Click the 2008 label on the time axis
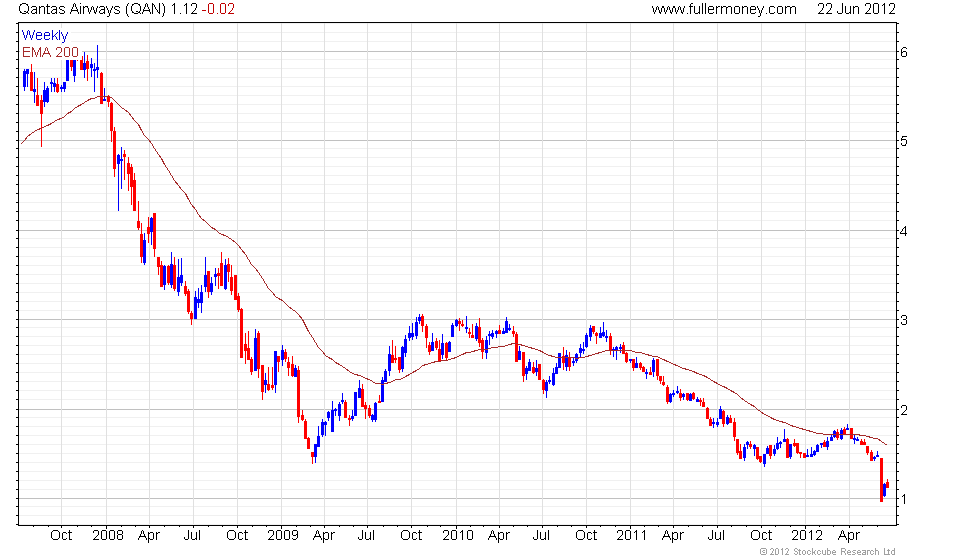This screenshot has width=980, height=560. (108, 536)
